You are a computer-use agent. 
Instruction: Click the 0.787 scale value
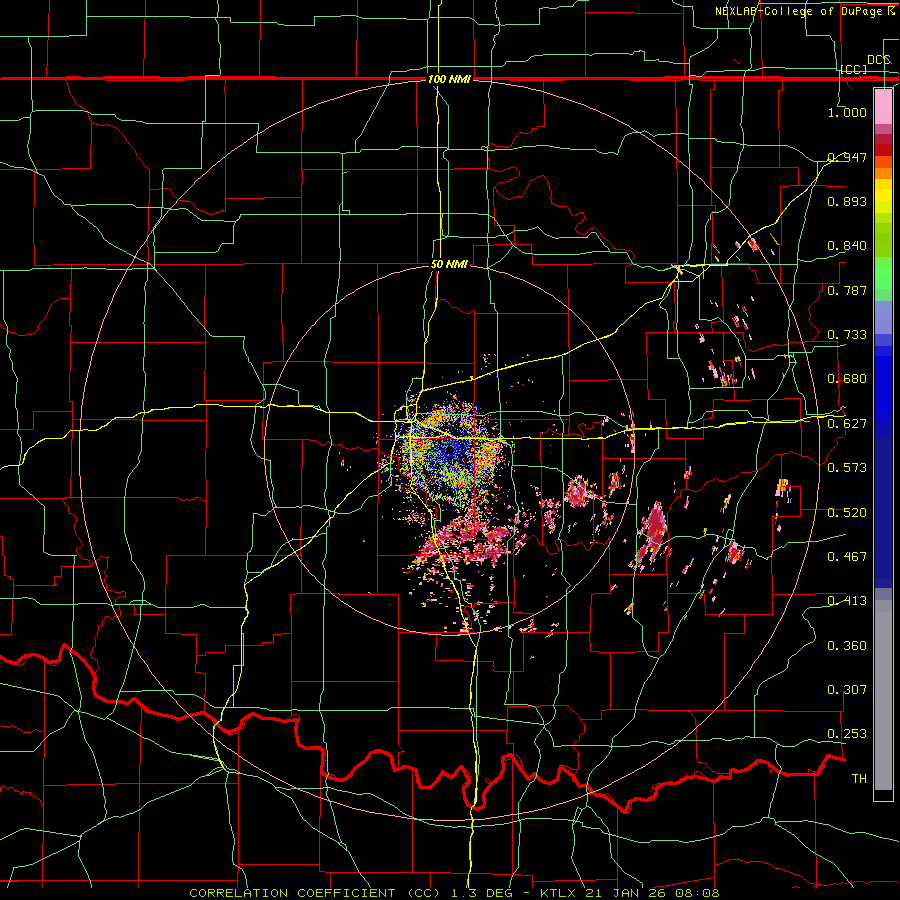(x=847, y=290)
